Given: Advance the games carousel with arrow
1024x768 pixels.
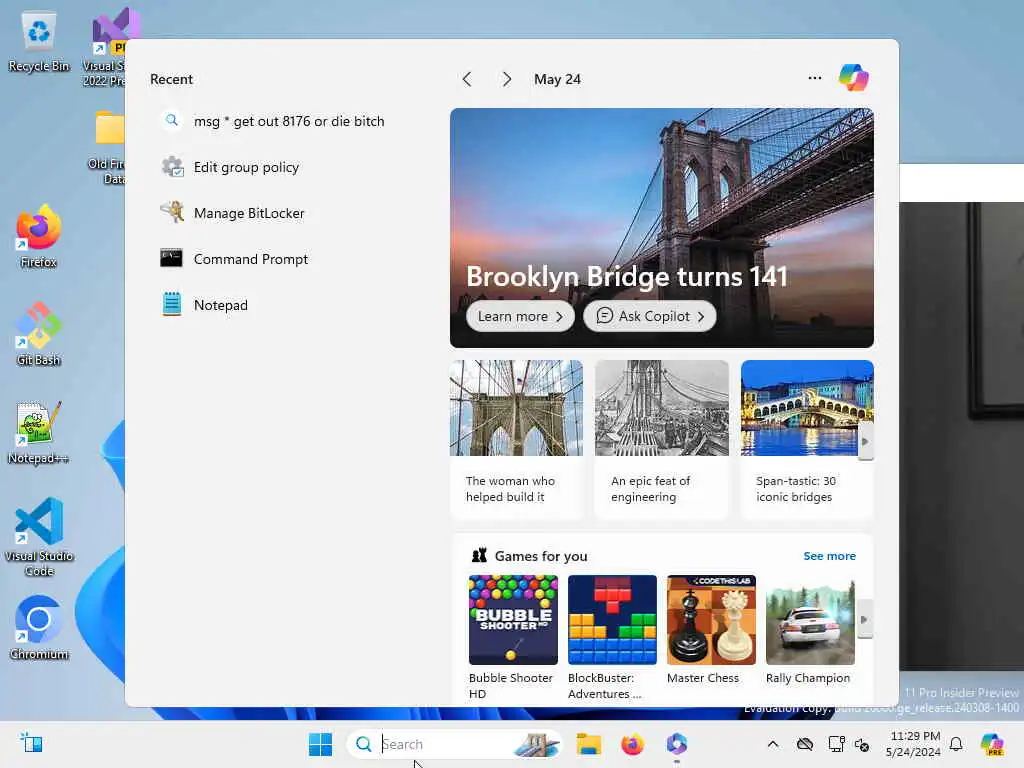Looking at the screenshot, I should pos(865,619).
